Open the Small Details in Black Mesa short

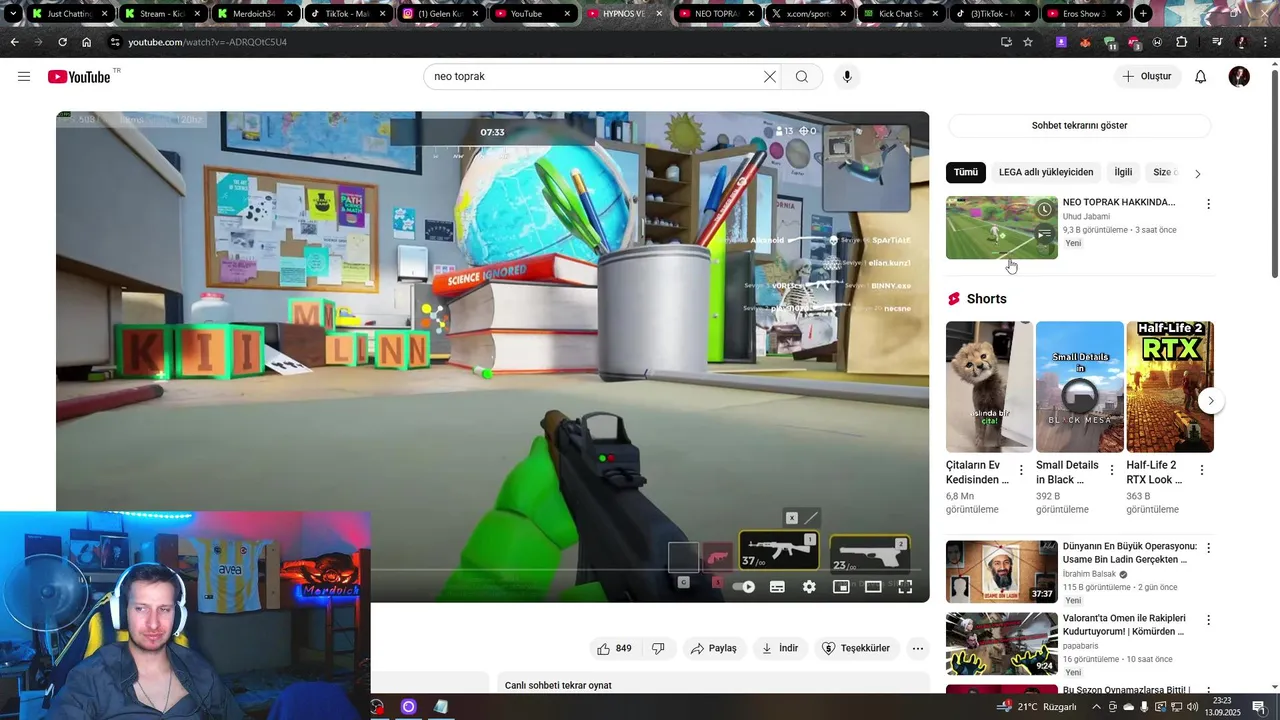1080,387
